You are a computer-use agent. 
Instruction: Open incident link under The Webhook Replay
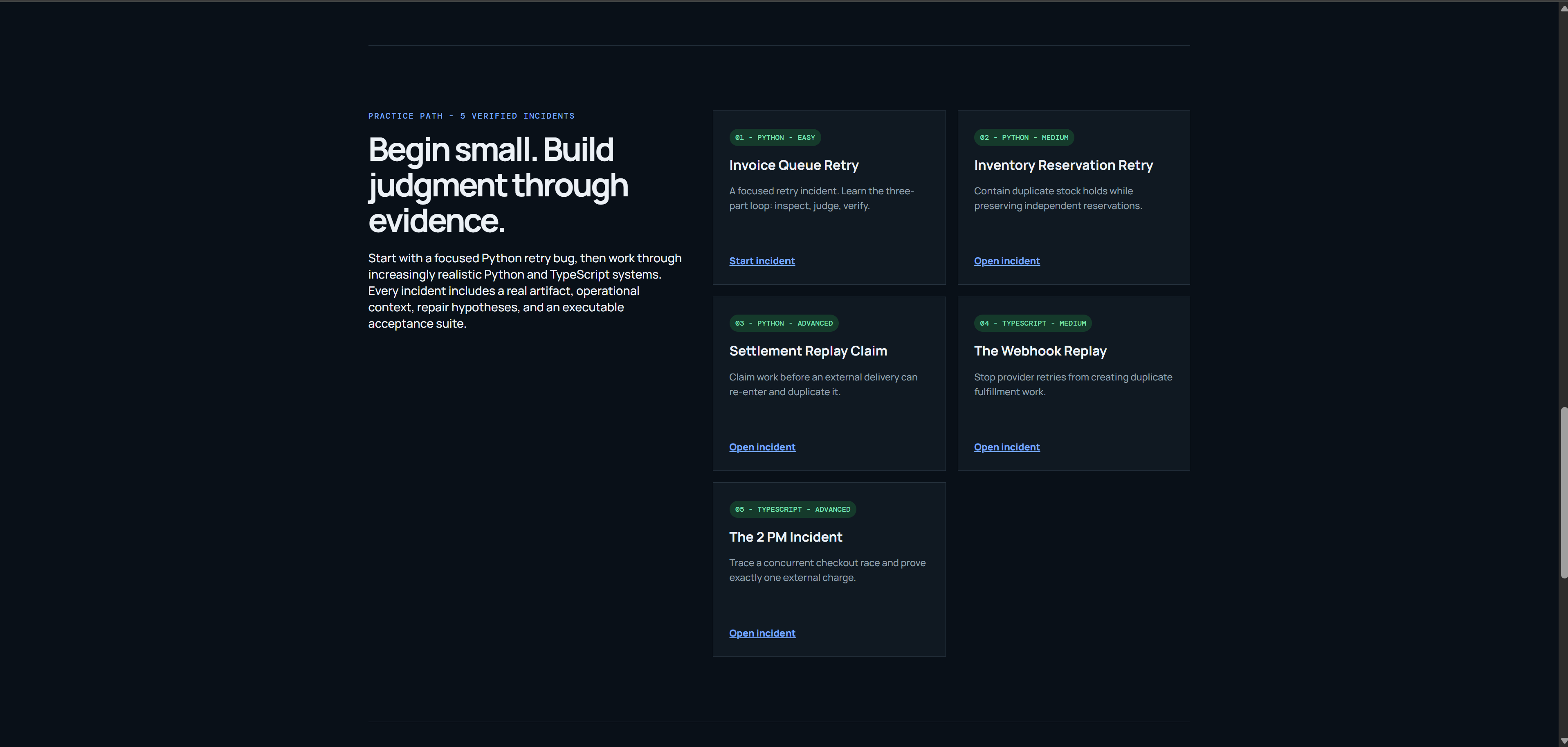click(1007, 447)
